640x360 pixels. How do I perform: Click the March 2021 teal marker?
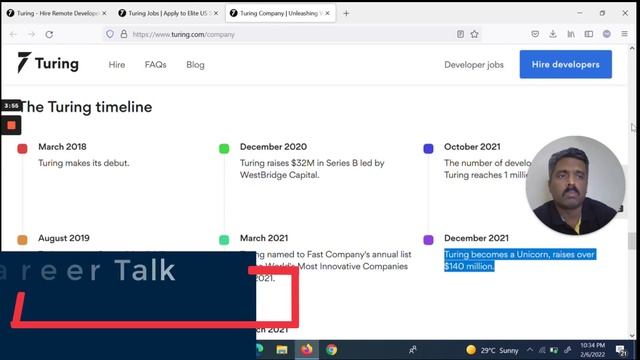[x=224, y=240]
